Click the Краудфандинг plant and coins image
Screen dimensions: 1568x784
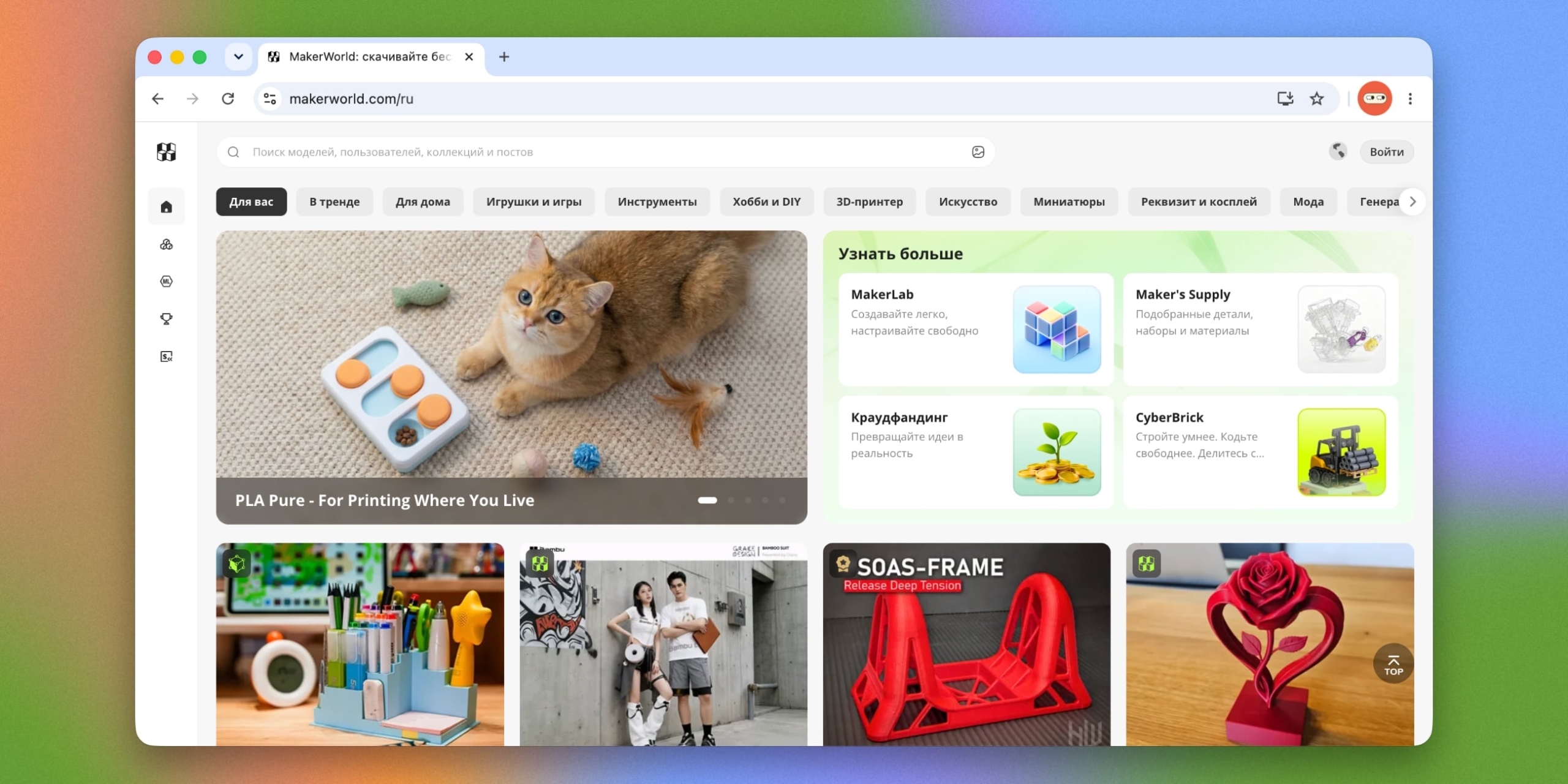1057,452
